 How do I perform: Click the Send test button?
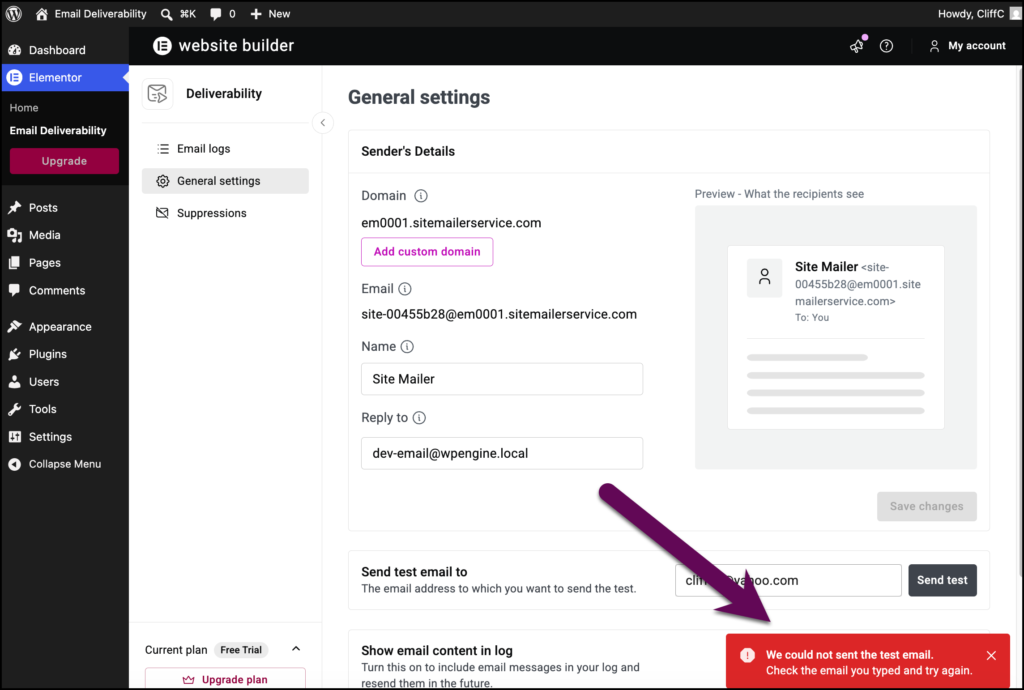[942, 580]
